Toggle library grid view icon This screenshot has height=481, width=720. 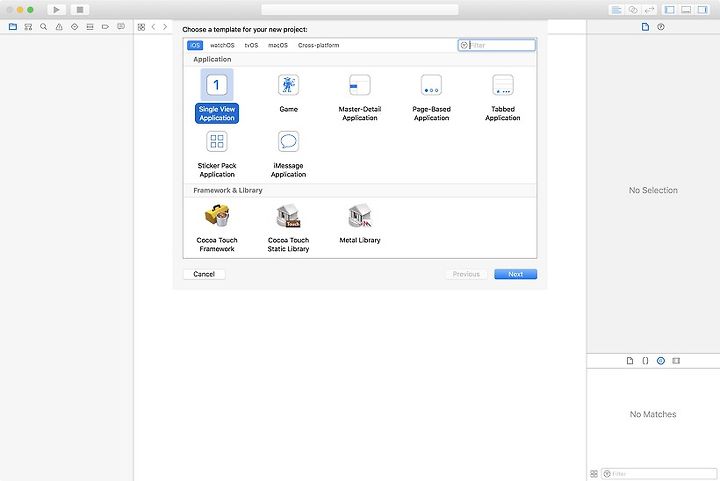coord(594,474)
